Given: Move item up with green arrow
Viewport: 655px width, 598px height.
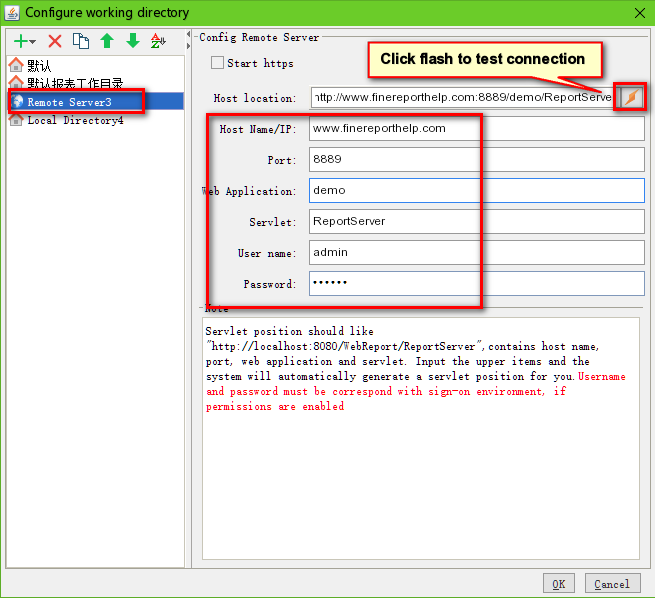Looking at the screenshot, I should click(x=107, y=41).
